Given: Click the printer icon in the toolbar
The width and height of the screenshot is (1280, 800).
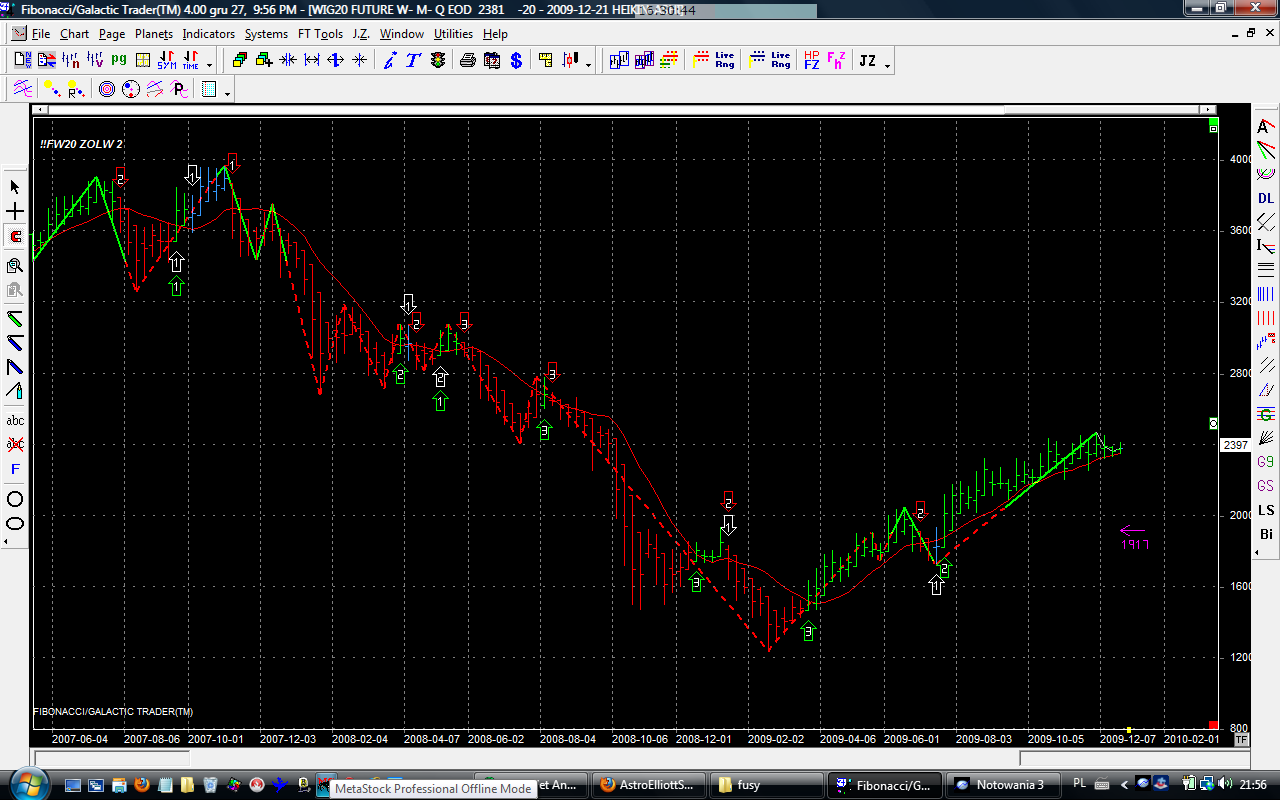Looking at the screenshot, I should [467, 61].
